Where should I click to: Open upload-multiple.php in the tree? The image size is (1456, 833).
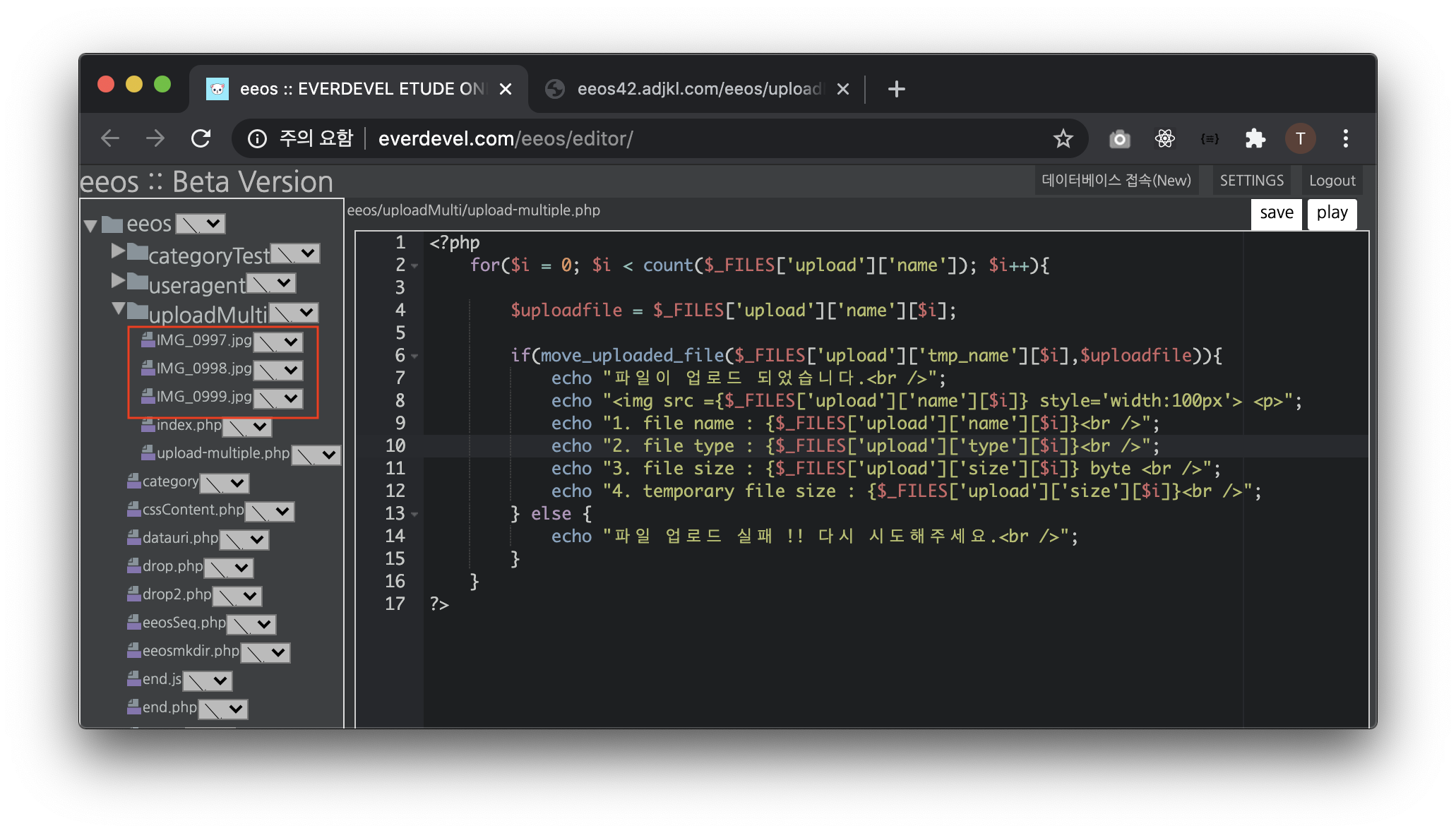pyautogui.click(x=223, y=453)
